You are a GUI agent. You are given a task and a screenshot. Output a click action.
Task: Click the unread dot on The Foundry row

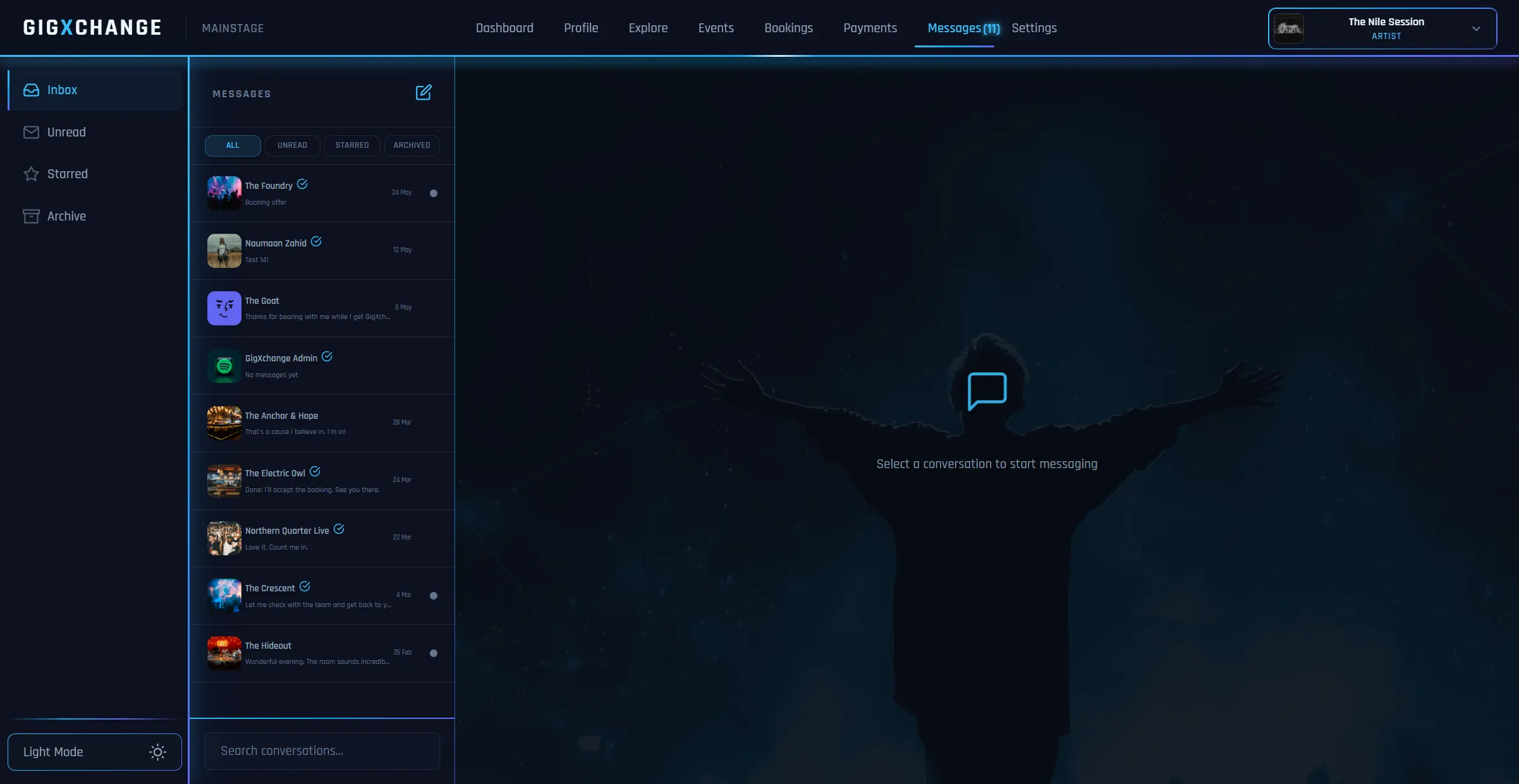pos(434,193)
